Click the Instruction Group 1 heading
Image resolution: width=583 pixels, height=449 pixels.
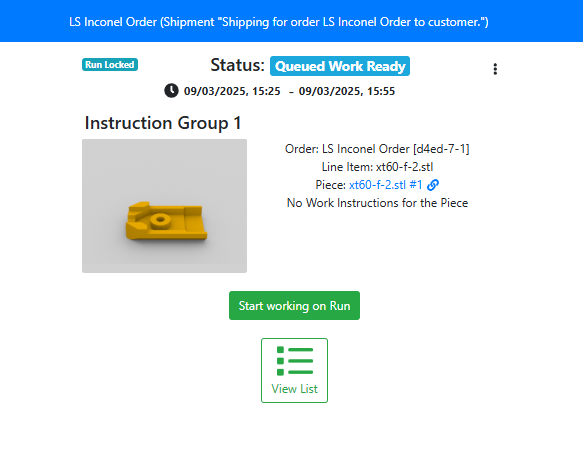pos(163,123)
